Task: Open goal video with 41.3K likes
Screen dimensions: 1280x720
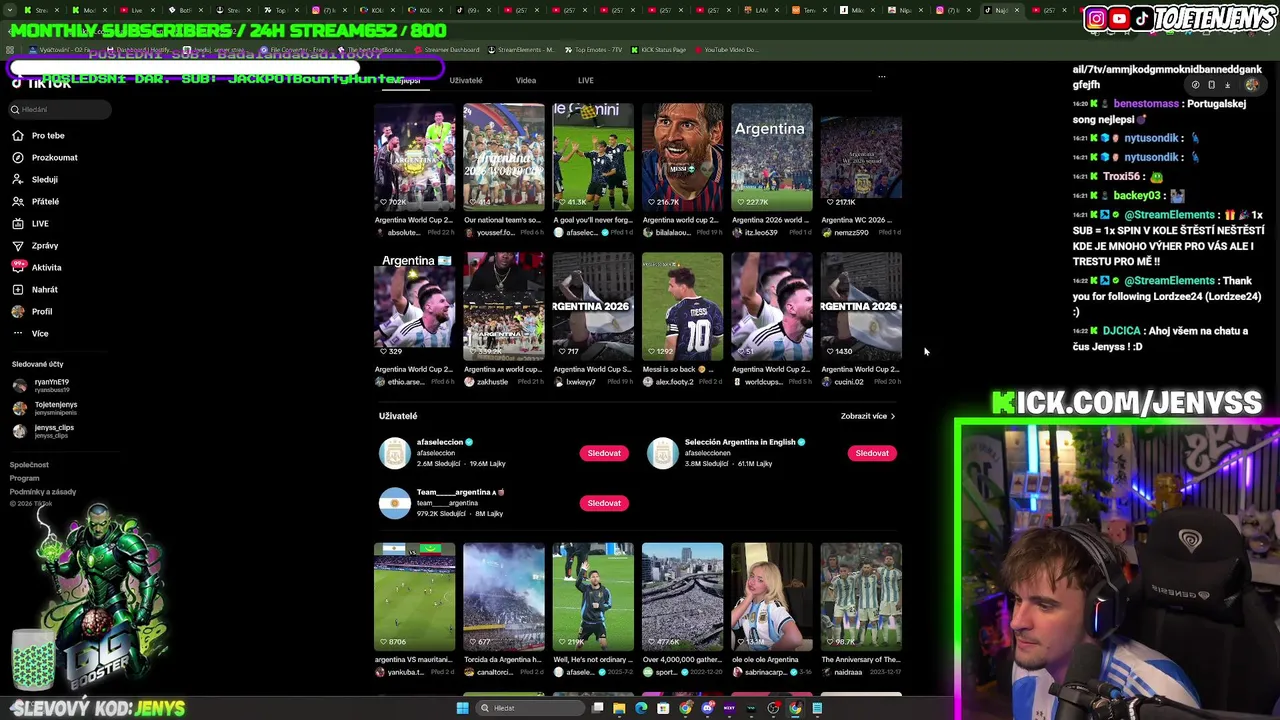Action: [x=593, y=157]
